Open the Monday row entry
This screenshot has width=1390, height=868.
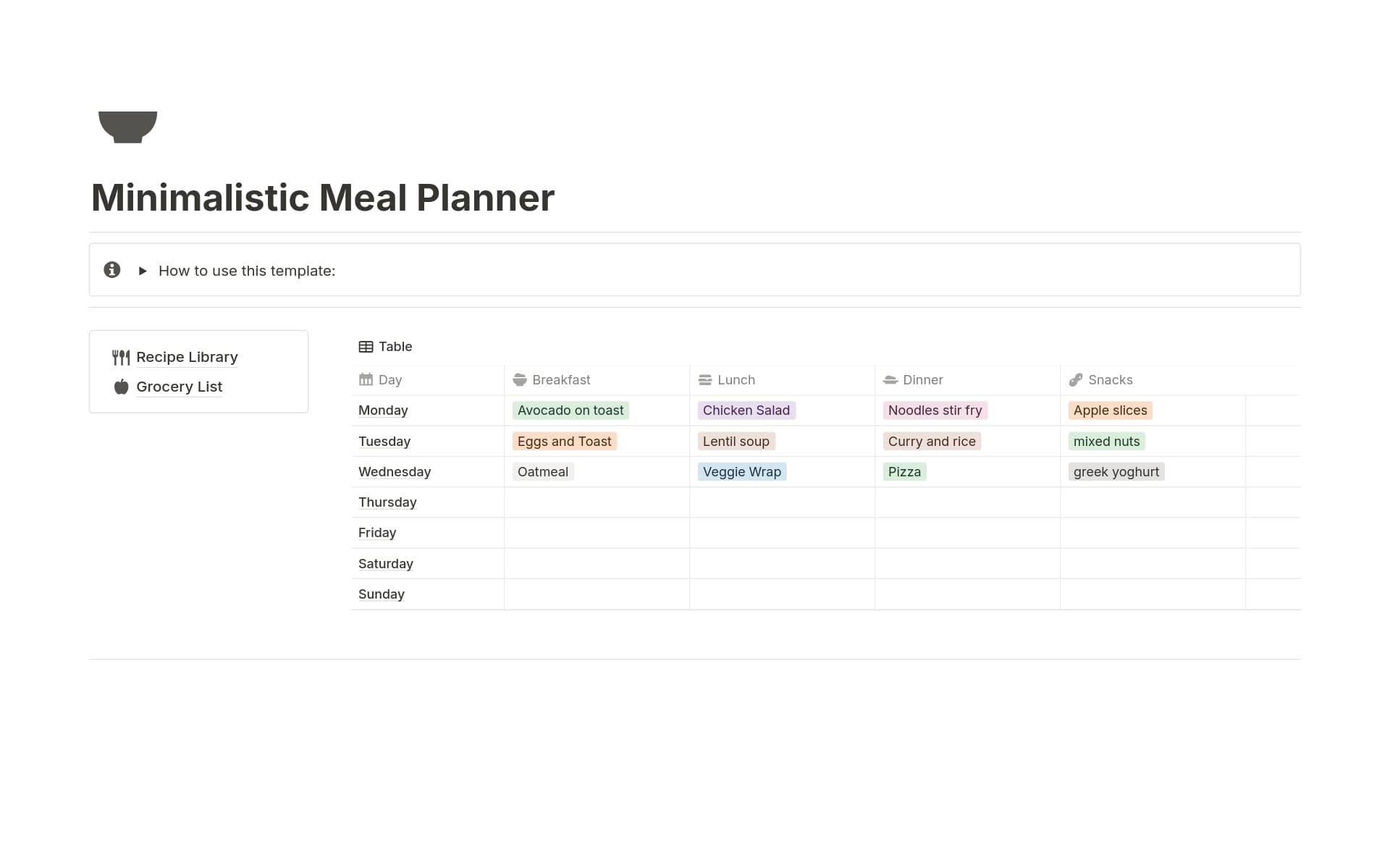click(382, 410)
